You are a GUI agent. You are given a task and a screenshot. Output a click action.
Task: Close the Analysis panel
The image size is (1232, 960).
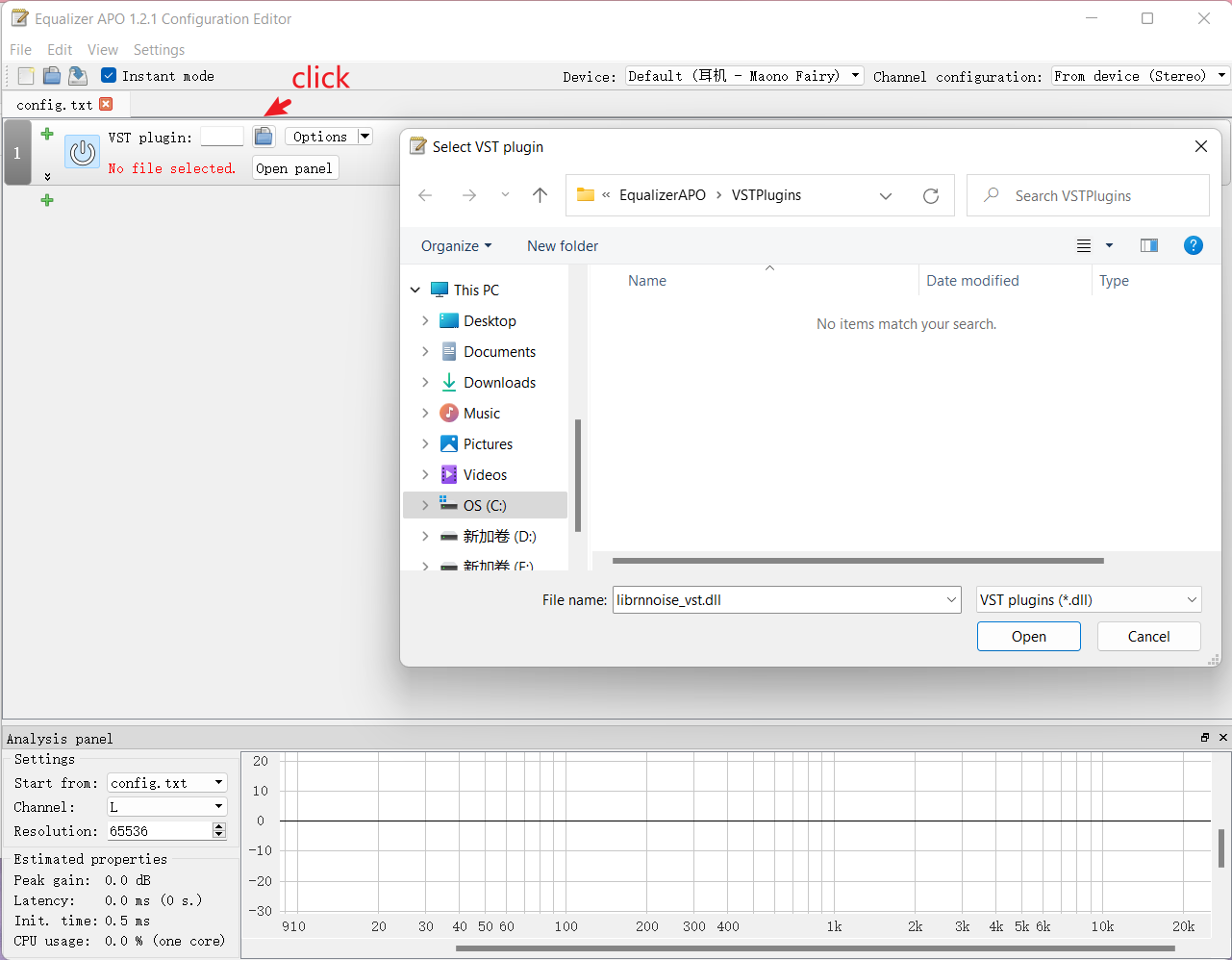click(x=1223, y=738)
